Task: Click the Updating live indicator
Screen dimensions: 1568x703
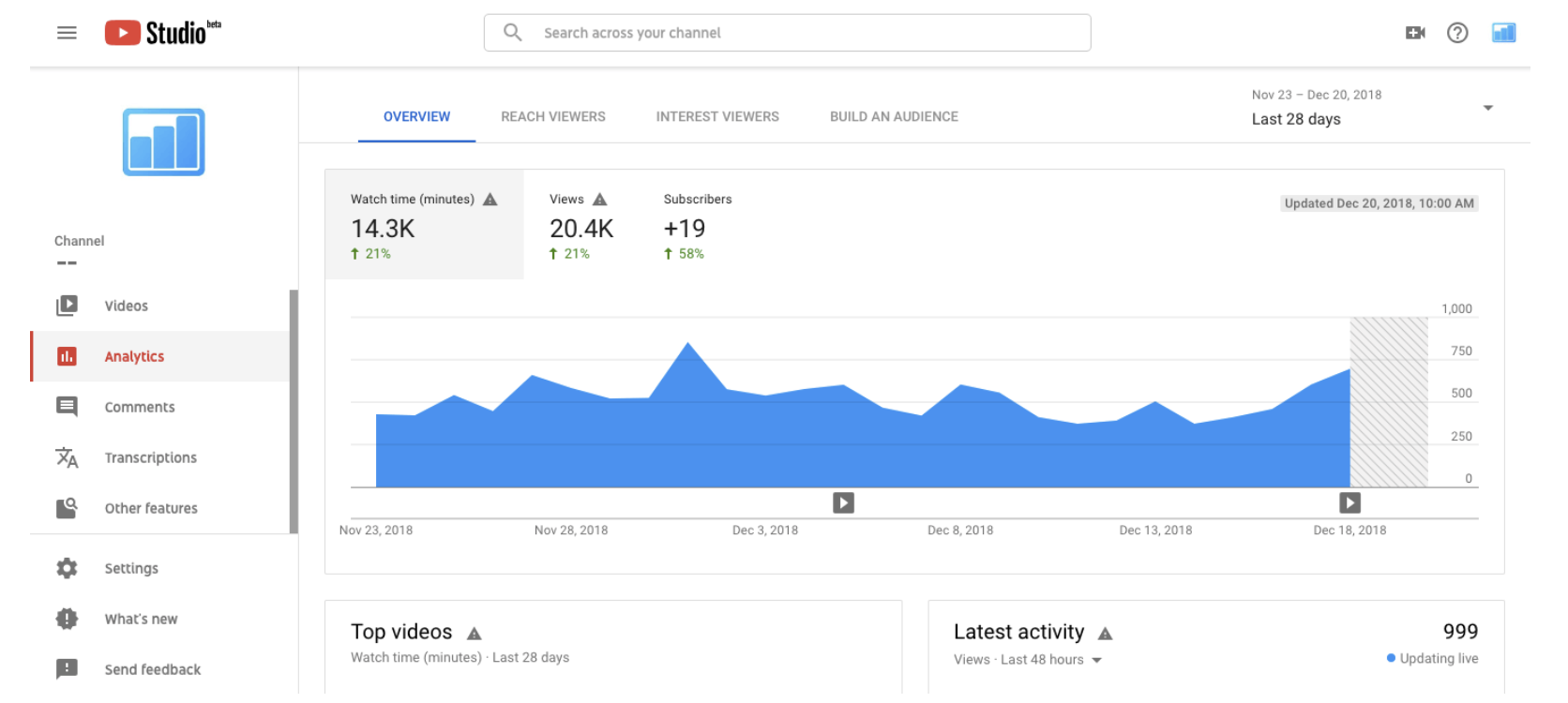Action: pyautogui.click(x=1432, y=659)
